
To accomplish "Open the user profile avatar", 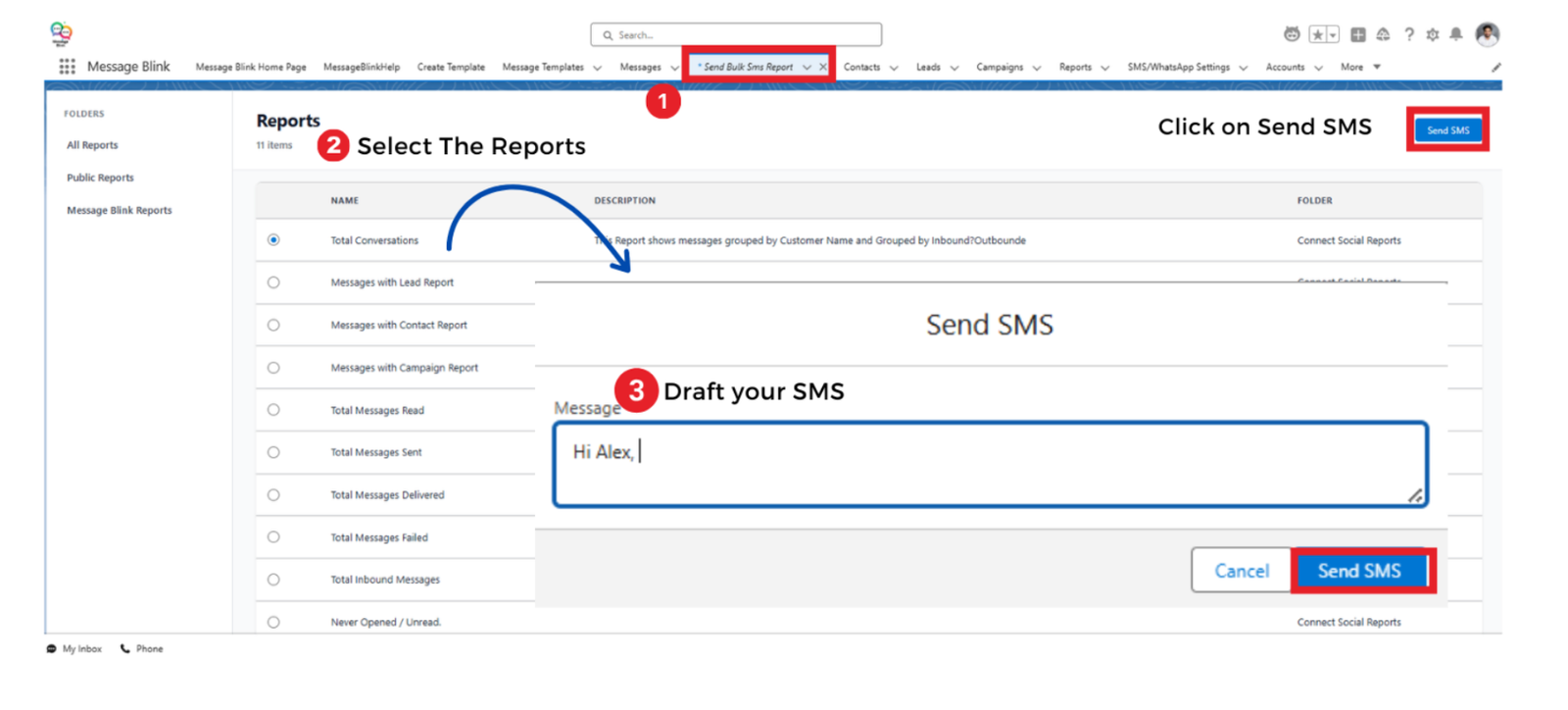I will pos(1488,34).
